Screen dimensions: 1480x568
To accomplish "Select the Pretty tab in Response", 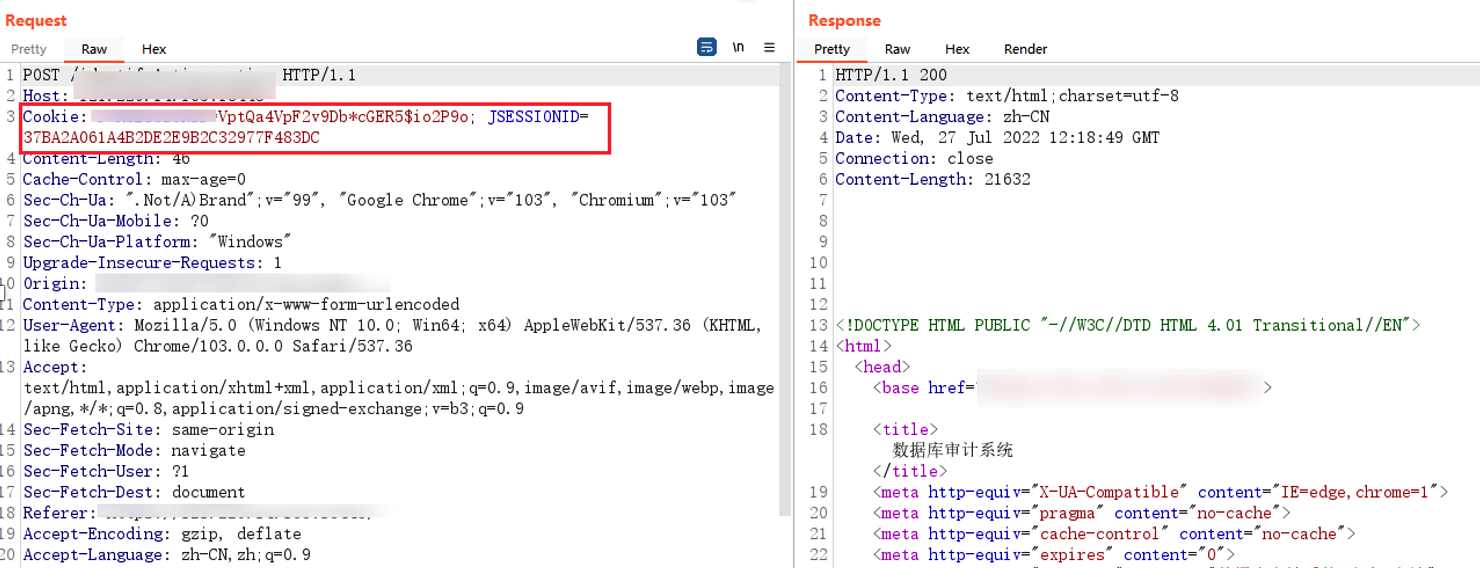I will 832,49.
